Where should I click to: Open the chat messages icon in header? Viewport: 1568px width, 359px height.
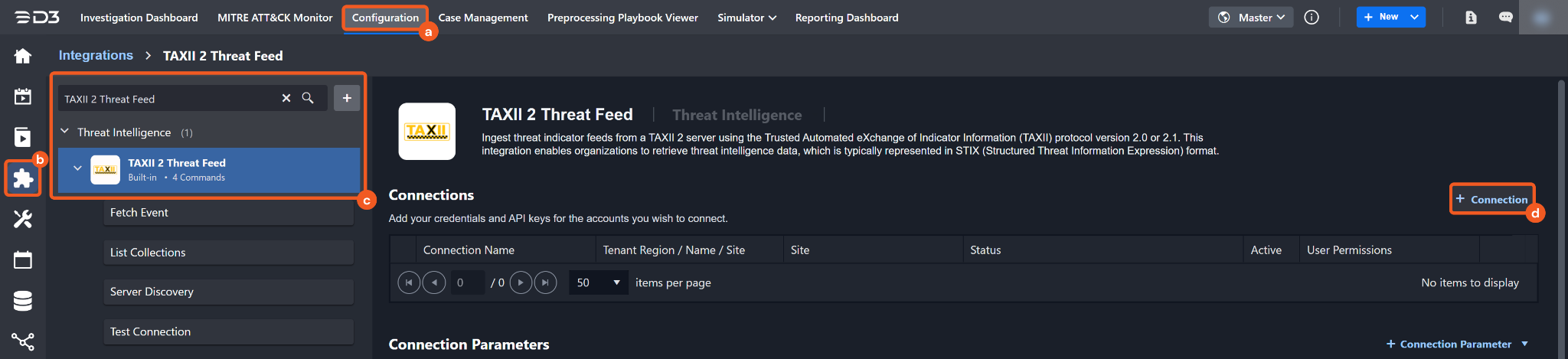tap(1505, 17)
